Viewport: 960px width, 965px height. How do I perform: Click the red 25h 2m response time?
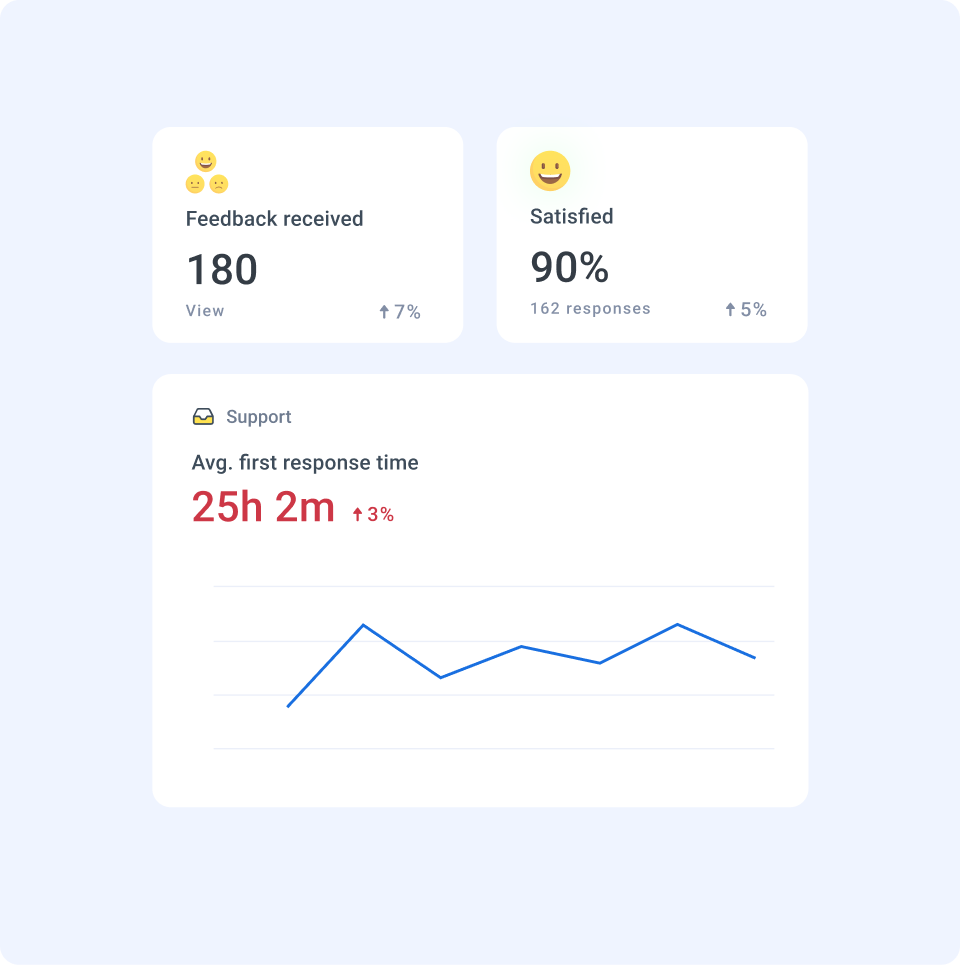262,507
